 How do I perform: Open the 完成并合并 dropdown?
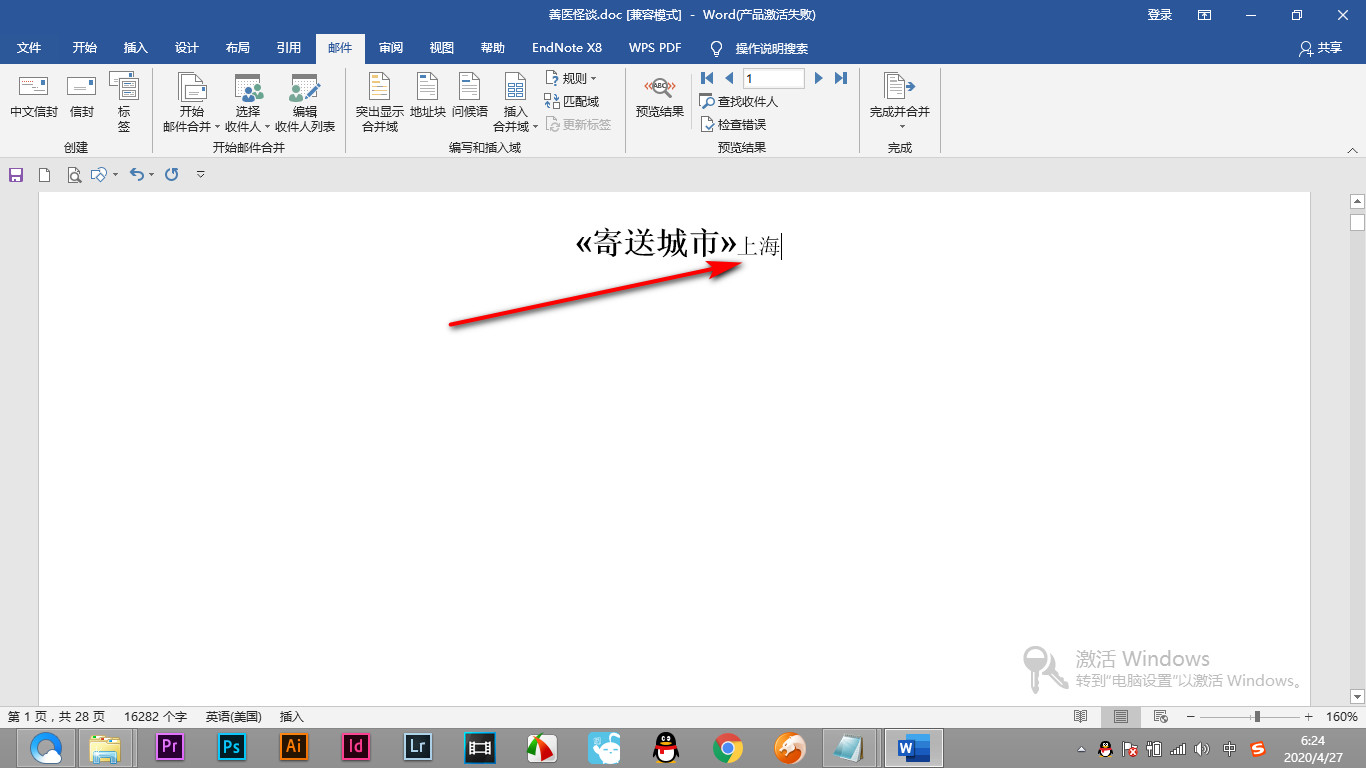click(x=899, y=103)
